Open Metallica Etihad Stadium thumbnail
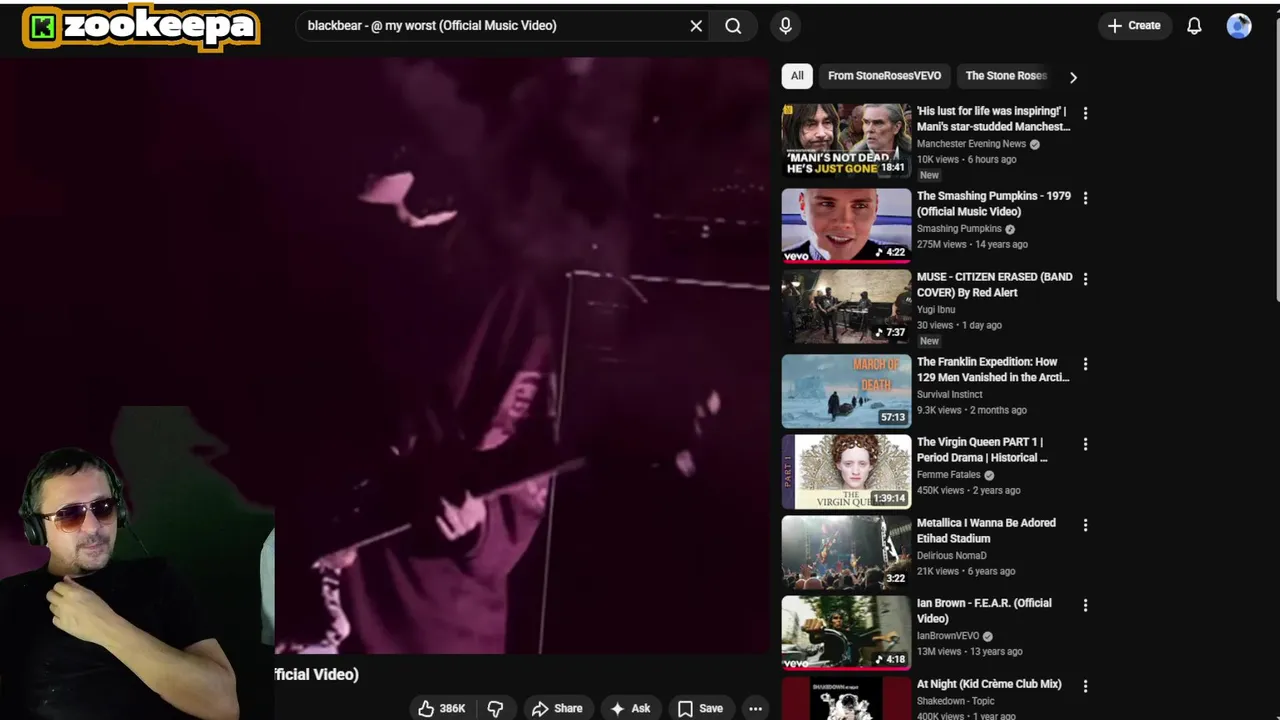The width and height of the screenshot is (1280, 720). (846, 552)
